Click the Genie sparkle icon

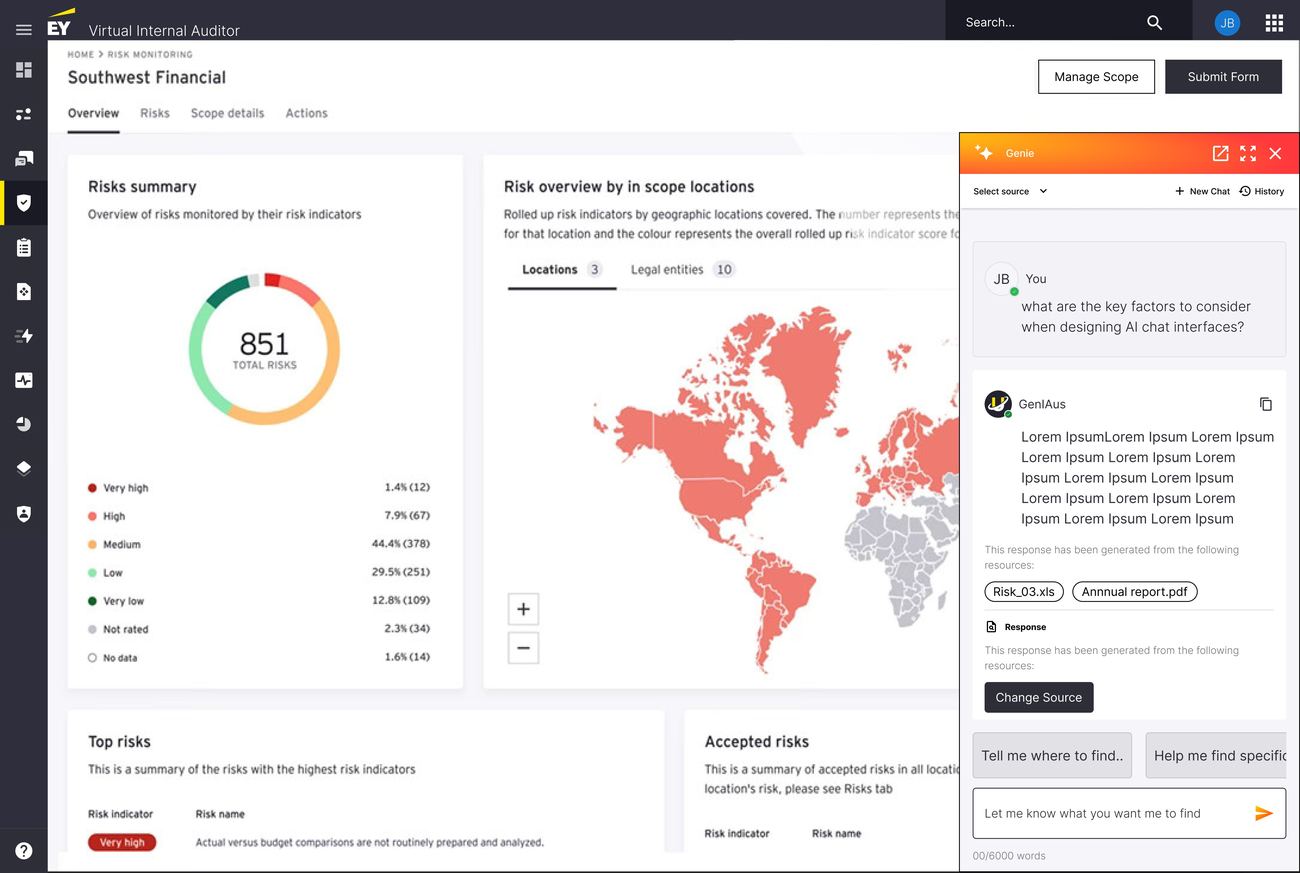point(984,153)
